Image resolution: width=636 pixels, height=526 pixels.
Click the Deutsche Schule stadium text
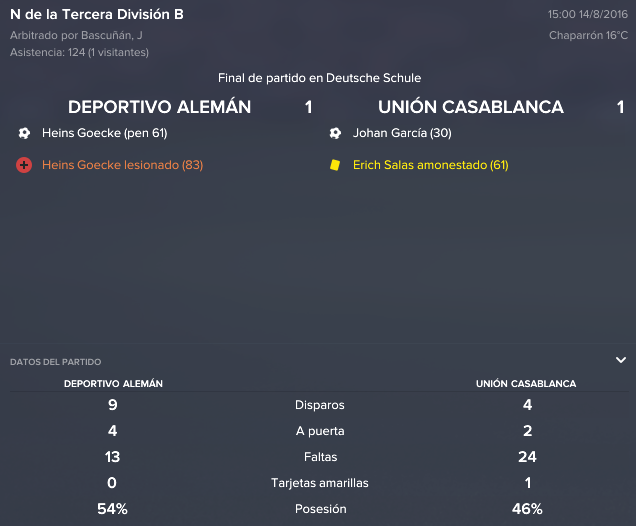[374, 78]
